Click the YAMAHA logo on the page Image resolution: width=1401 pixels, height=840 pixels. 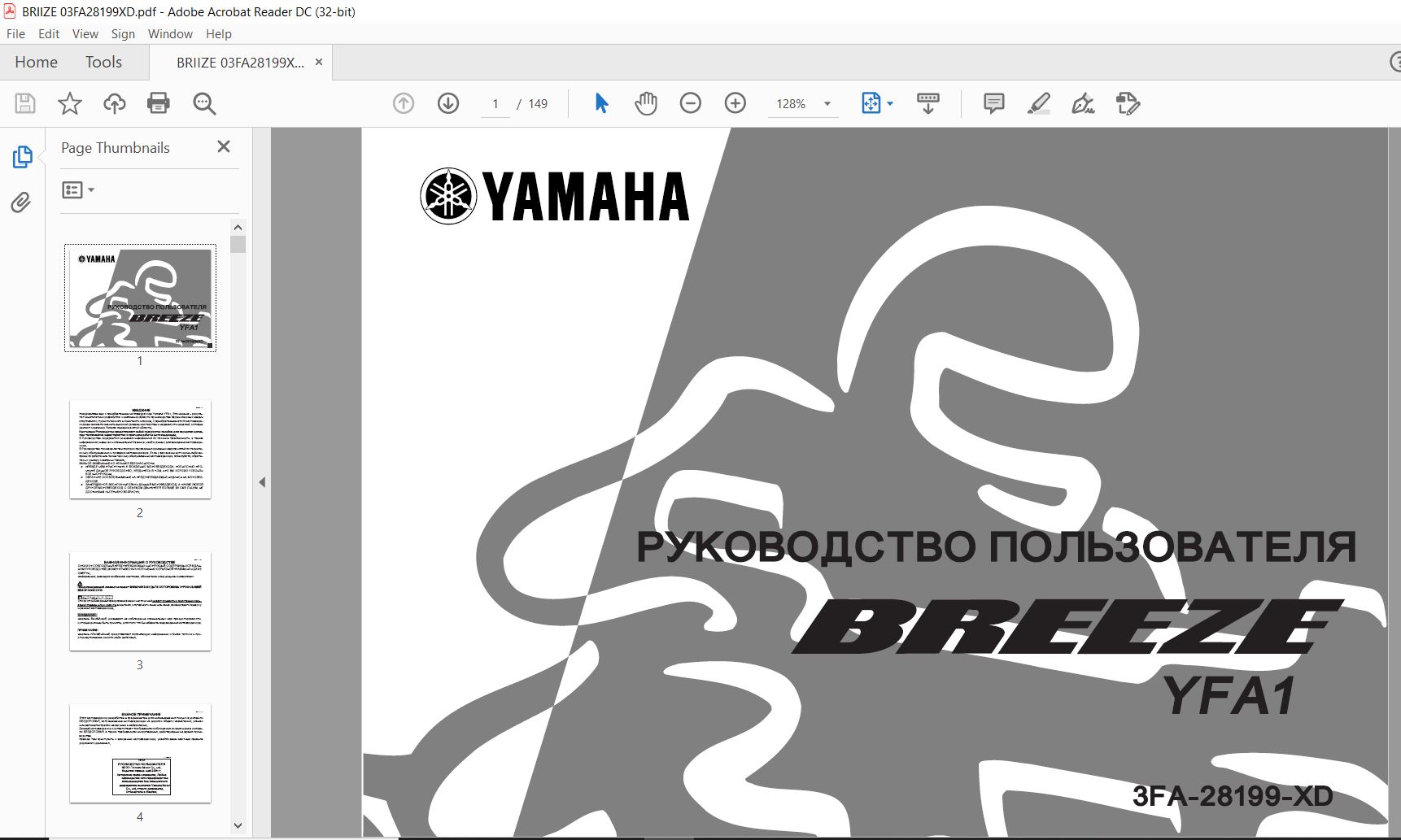coord(555,196)
